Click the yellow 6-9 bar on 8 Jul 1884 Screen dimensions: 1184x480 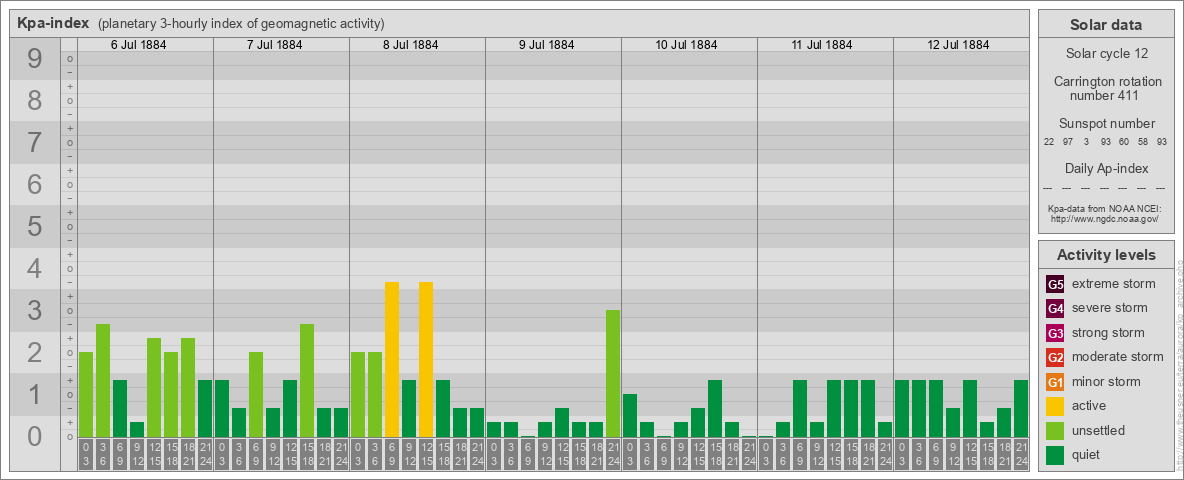pos(392,359)
